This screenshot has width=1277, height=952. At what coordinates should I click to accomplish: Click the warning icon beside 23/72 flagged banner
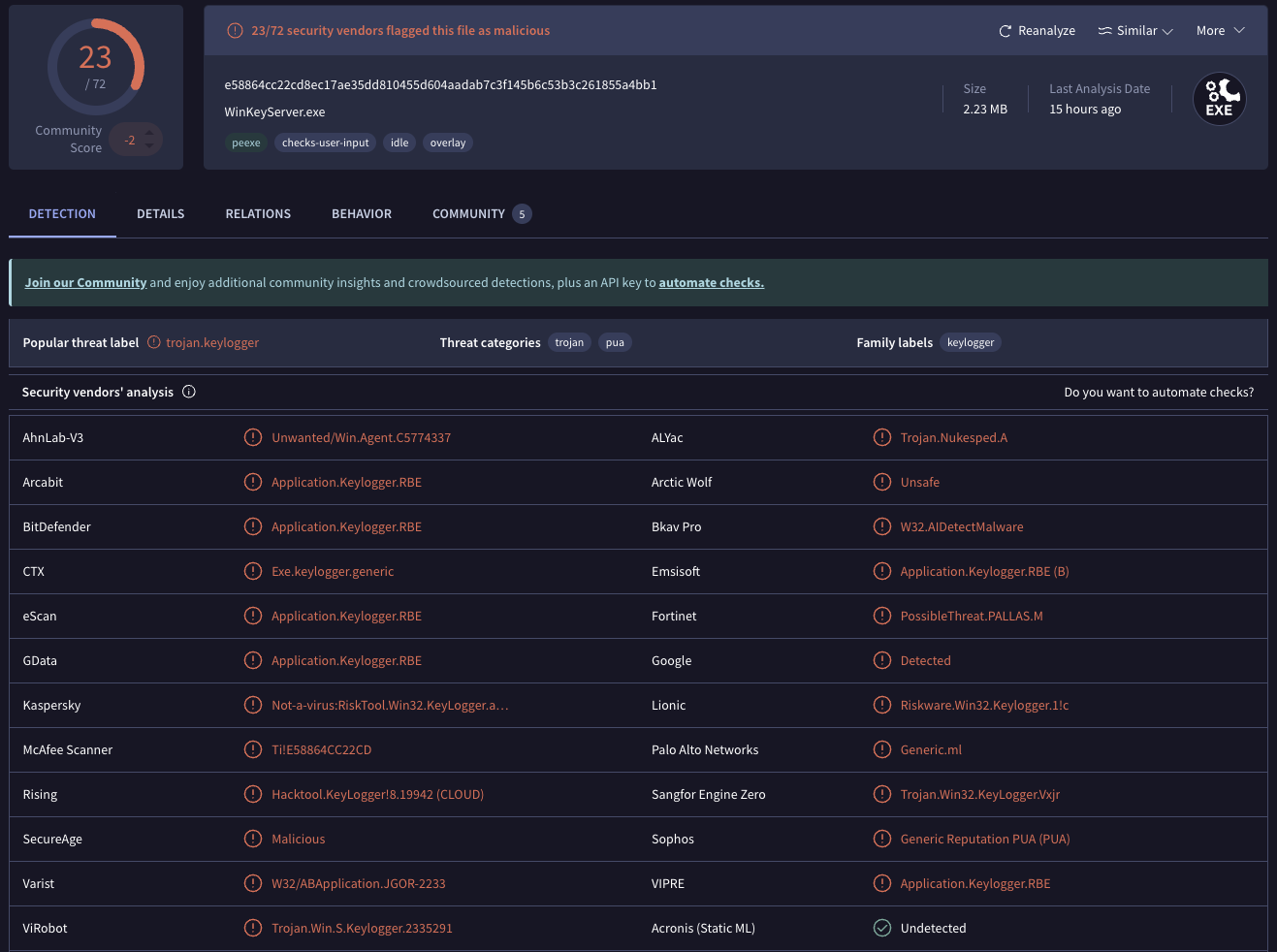coord(235,31)
